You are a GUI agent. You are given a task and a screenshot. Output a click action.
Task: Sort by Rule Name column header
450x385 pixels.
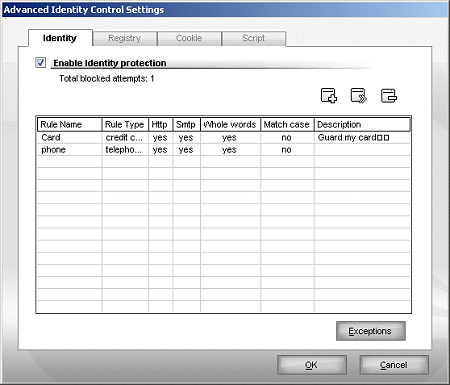pos(69,124)
